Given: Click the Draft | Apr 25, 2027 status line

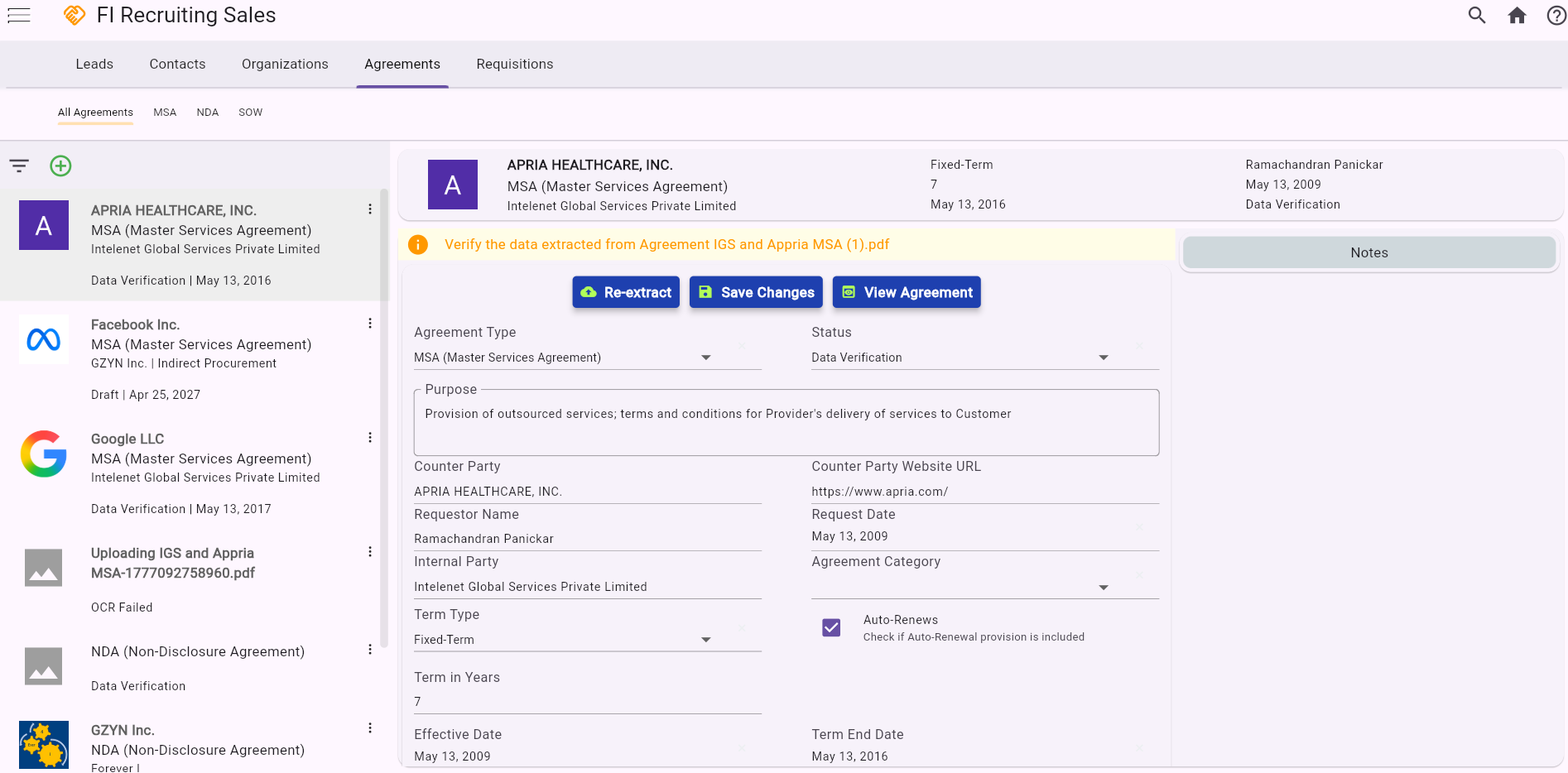Looking at the screenshot, I should 146,395.
